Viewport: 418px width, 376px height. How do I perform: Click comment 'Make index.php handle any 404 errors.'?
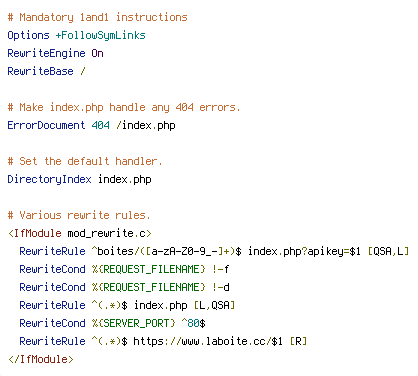[130, 107]
